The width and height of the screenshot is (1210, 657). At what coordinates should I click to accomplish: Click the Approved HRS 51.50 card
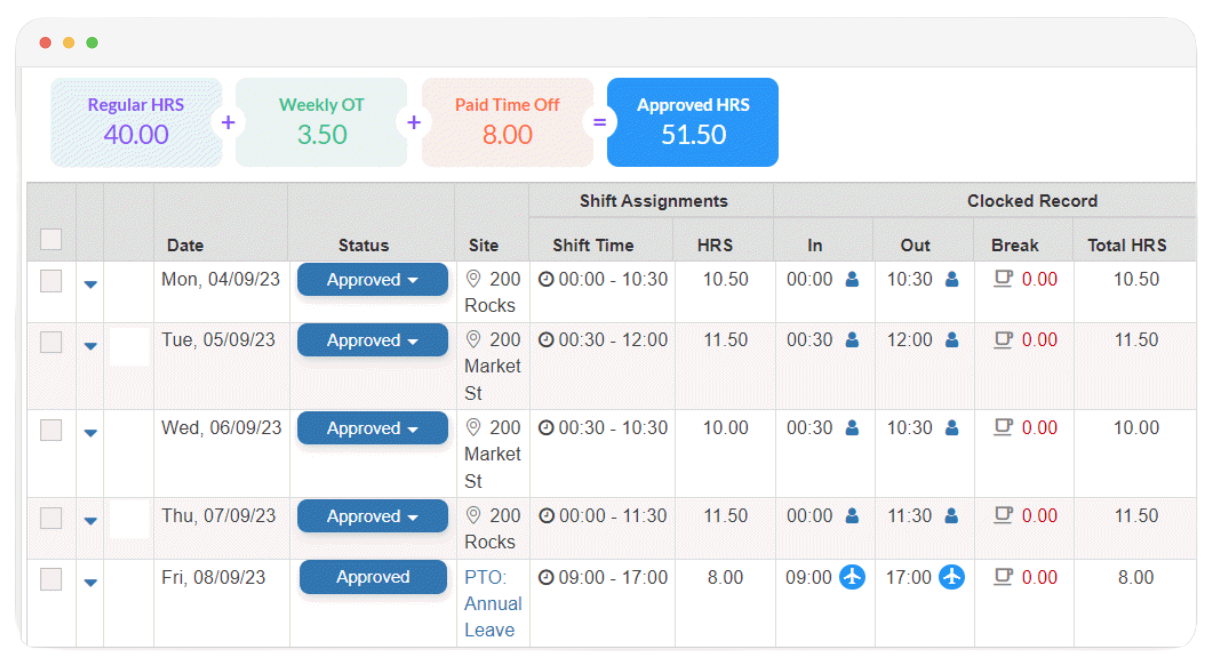[693, 122]
